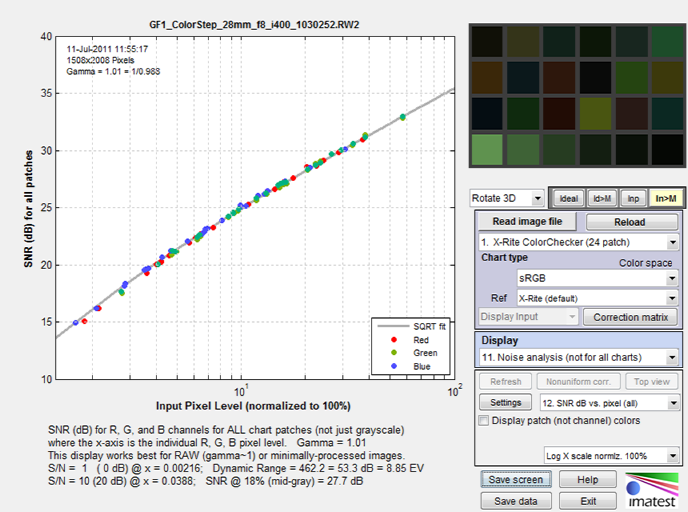This screenshot has width=688, height=512.
Task: Toggle the Id>M view button
Action: (x=602, y=199)
